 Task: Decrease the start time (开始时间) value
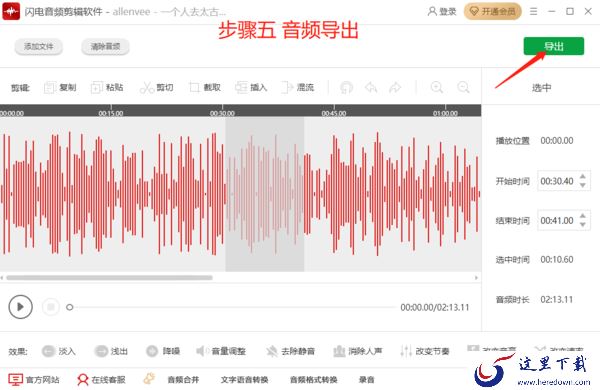pos(582,185)
